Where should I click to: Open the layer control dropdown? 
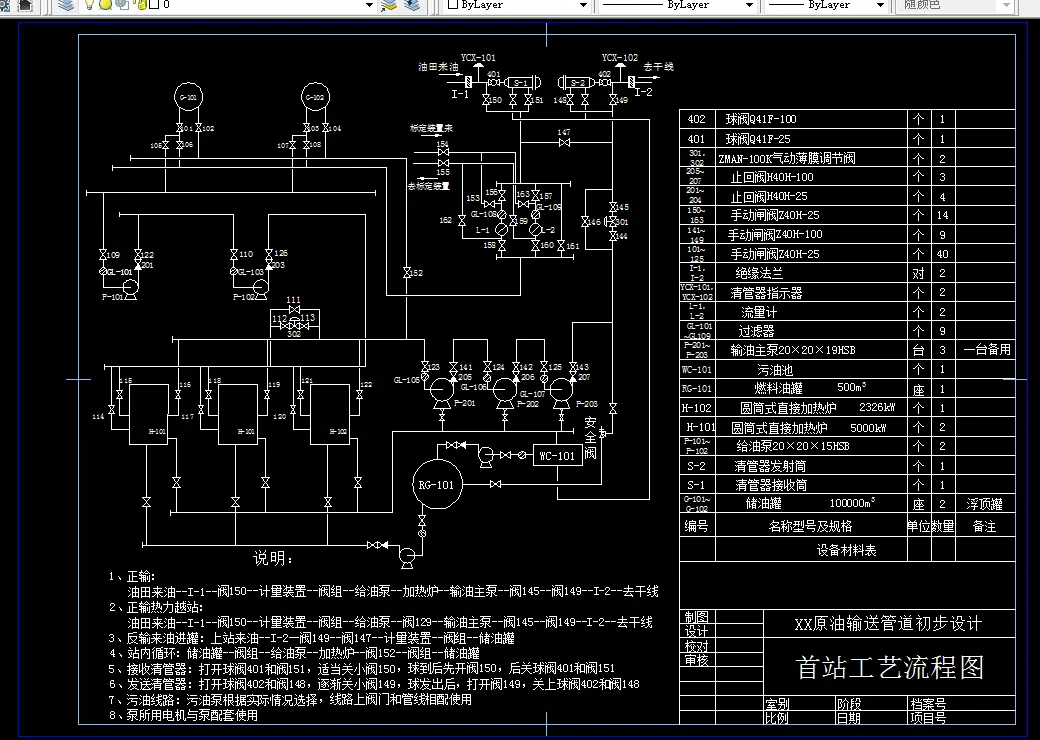pos(369,7)
